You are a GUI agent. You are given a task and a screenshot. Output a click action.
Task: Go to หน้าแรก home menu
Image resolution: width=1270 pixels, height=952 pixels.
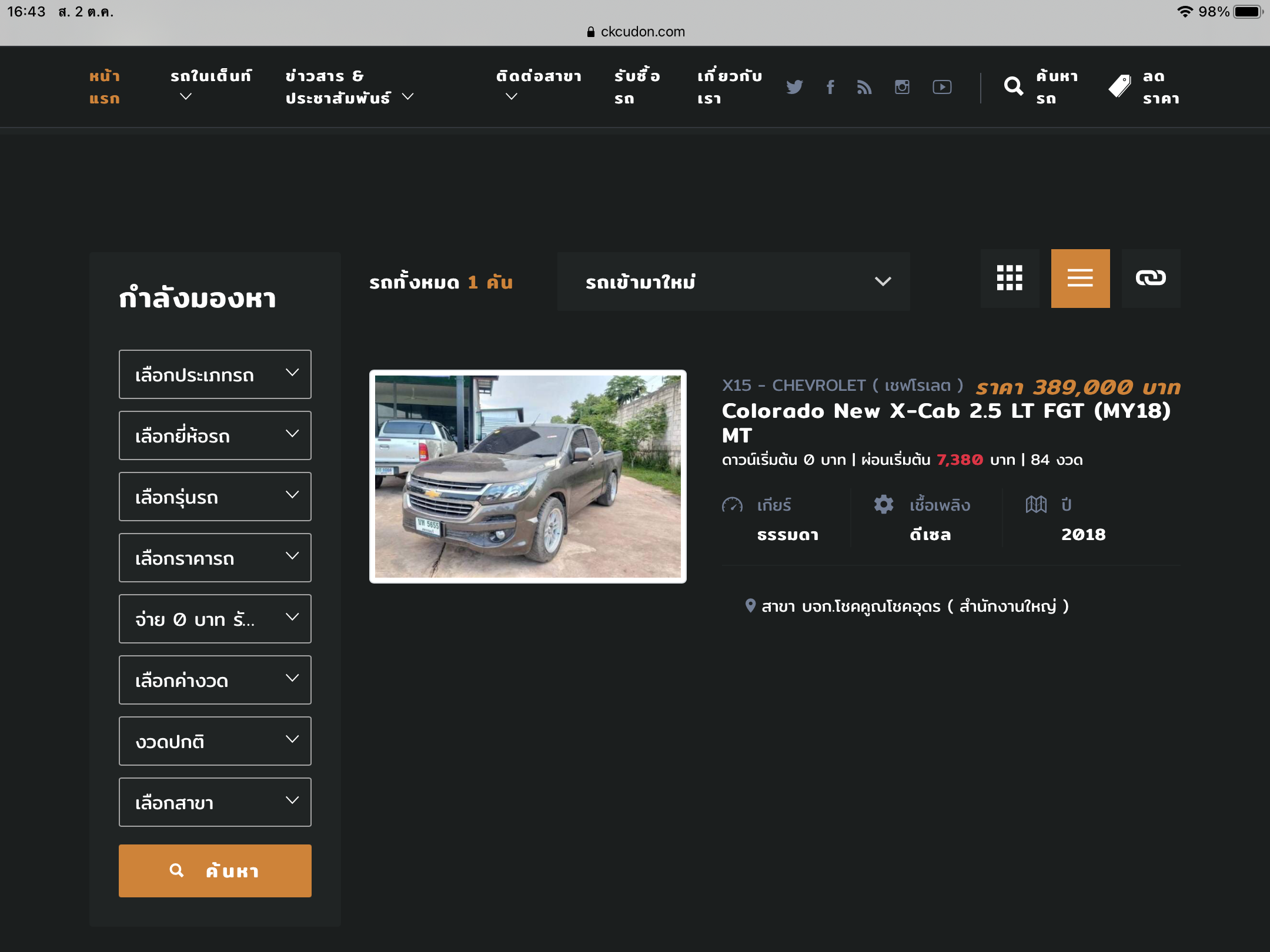pos(105,87)
